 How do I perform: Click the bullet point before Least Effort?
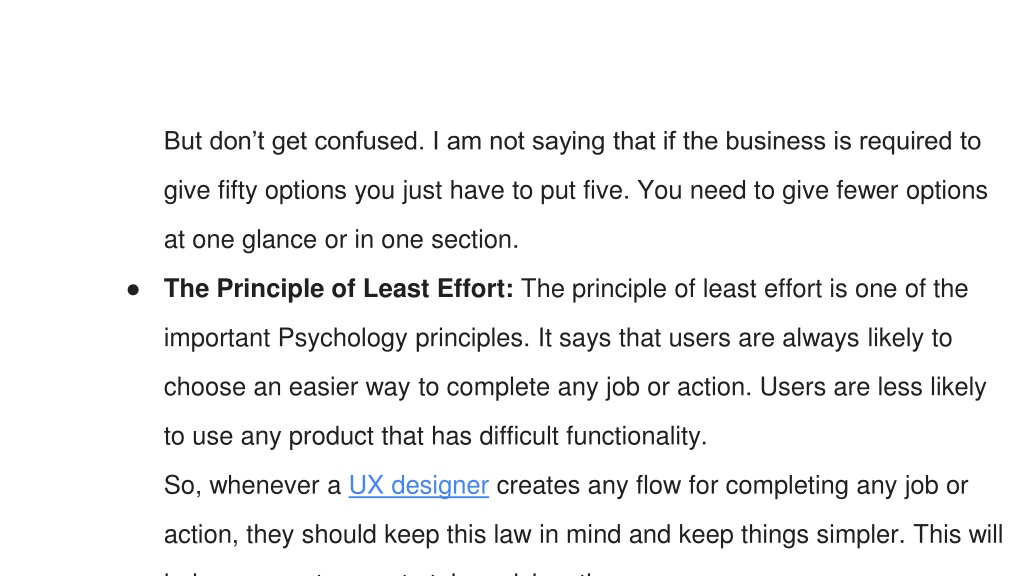point(133,290)
